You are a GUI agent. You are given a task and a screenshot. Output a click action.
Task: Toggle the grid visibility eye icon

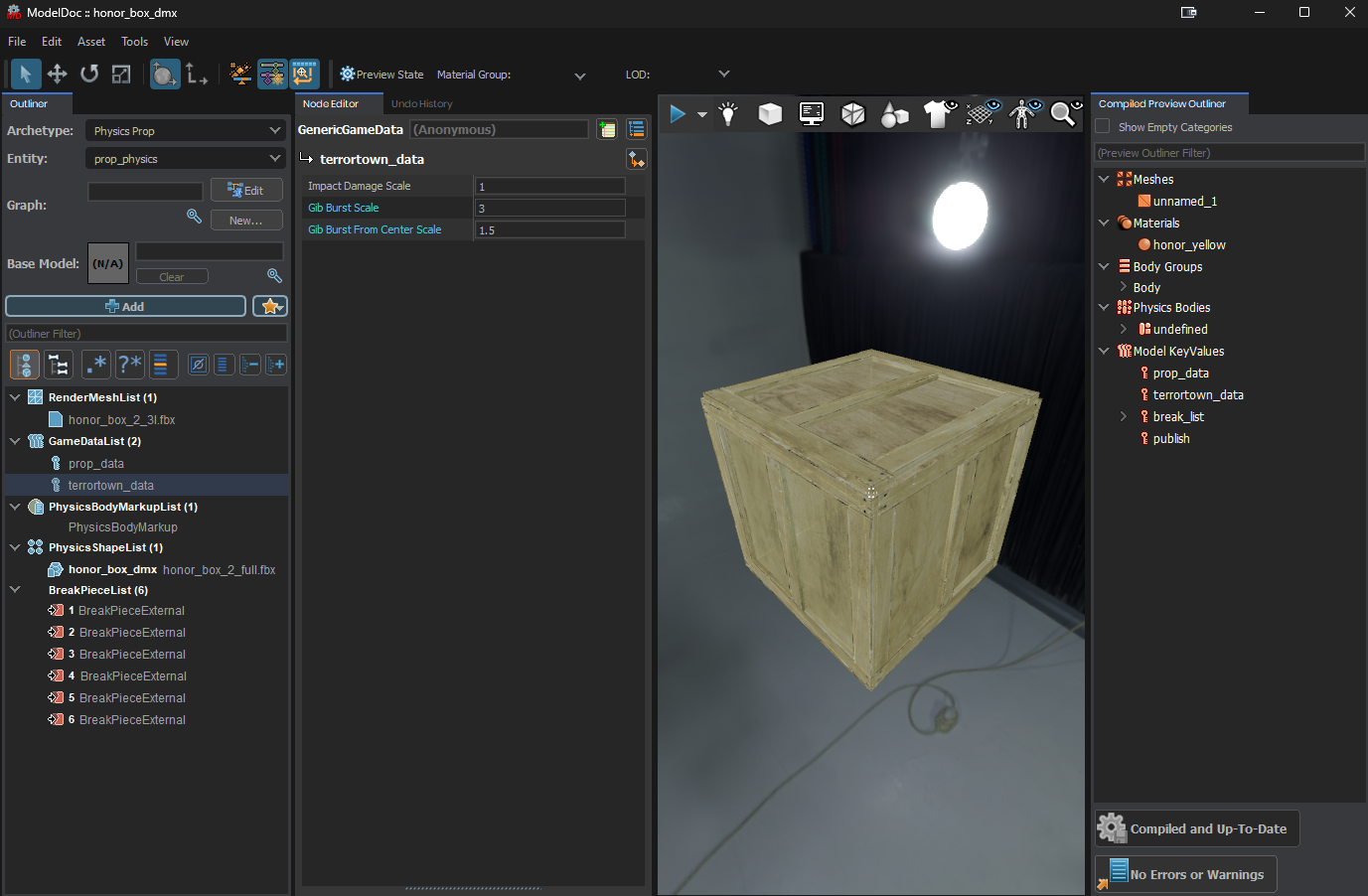click(x=983, y=114)
